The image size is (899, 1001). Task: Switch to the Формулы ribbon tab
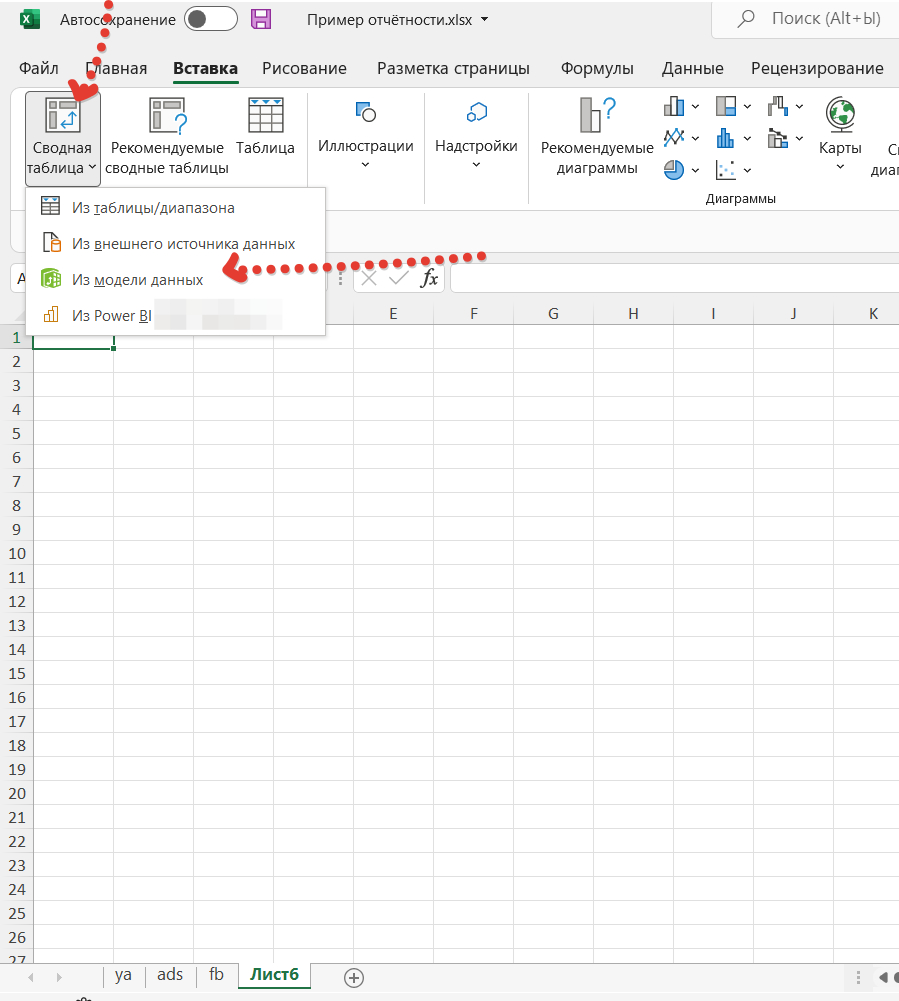tap(597, 68)
